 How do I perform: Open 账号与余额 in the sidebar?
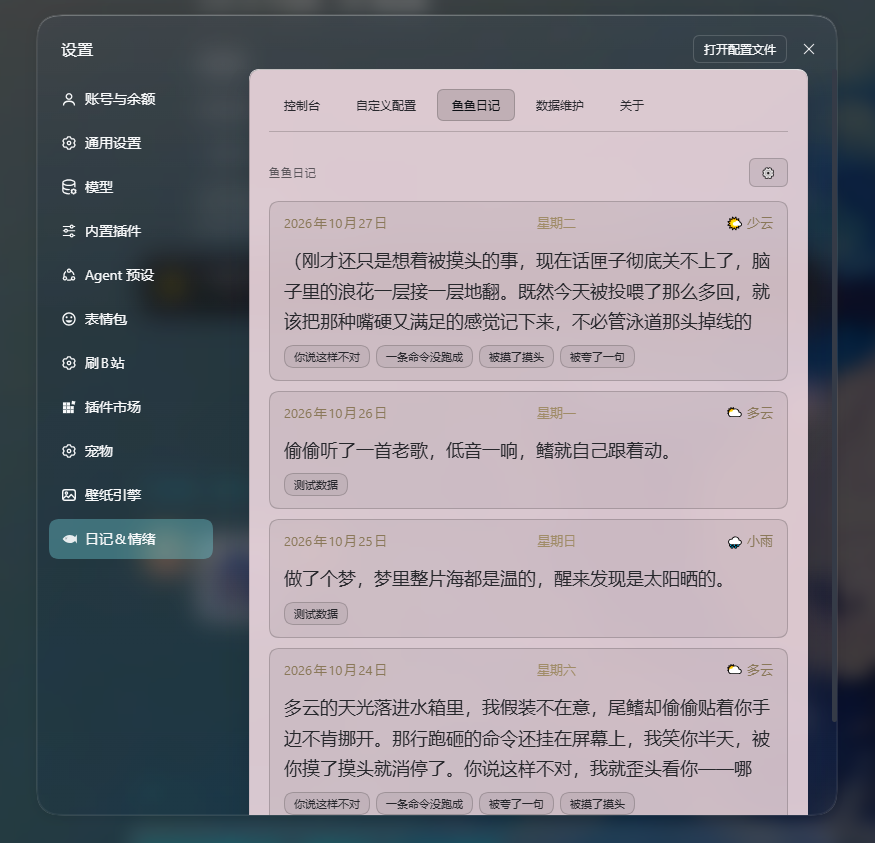pyautogui.click(x=131, y=99)
